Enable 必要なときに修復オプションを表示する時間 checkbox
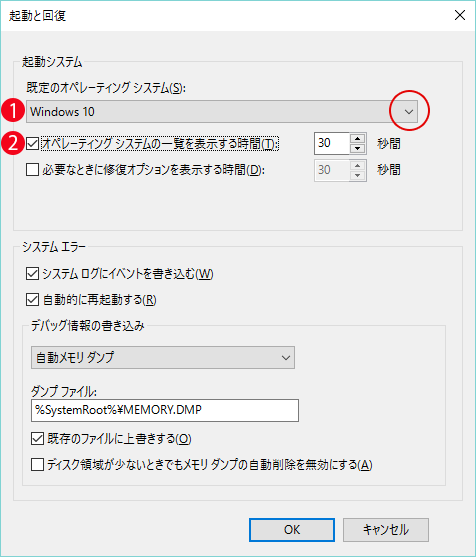The width and height of the screenshot is (476, 557). click(x=32, y=170)
